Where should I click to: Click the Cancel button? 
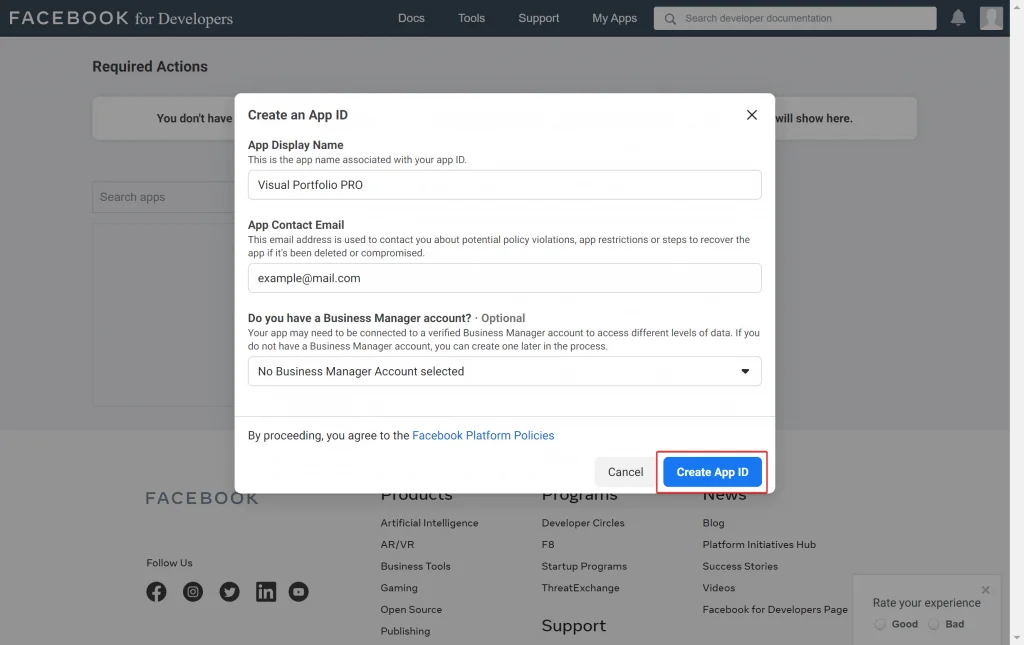[625, 472]
